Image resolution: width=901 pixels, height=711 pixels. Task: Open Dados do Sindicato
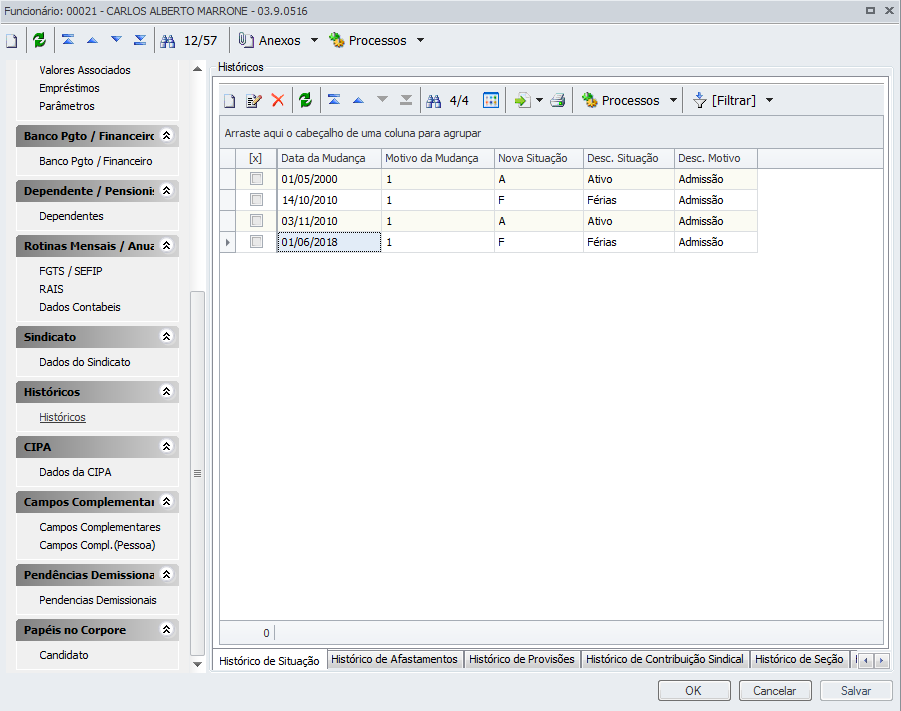84,362
